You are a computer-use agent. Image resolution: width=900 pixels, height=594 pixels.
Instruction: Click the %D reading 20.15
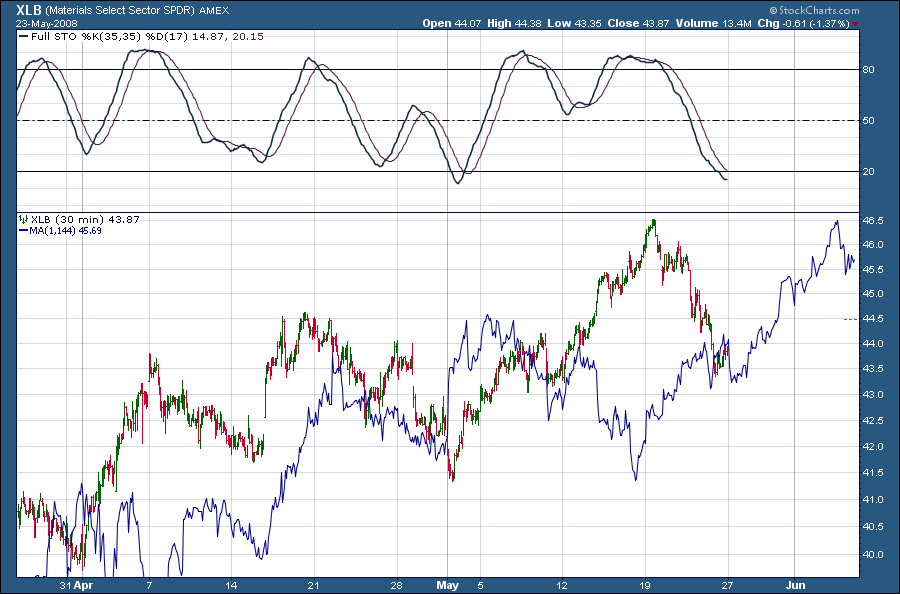click(248, 37)
